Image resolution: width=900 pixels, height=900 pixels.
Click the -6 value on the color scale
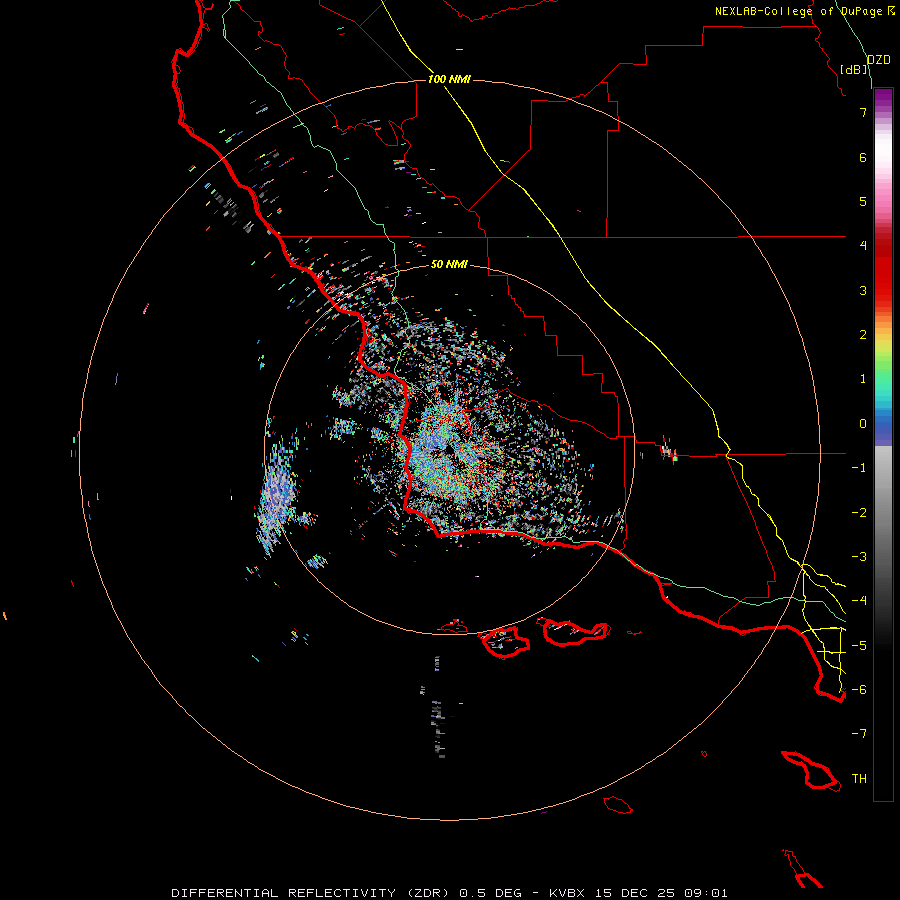point(859,690)
